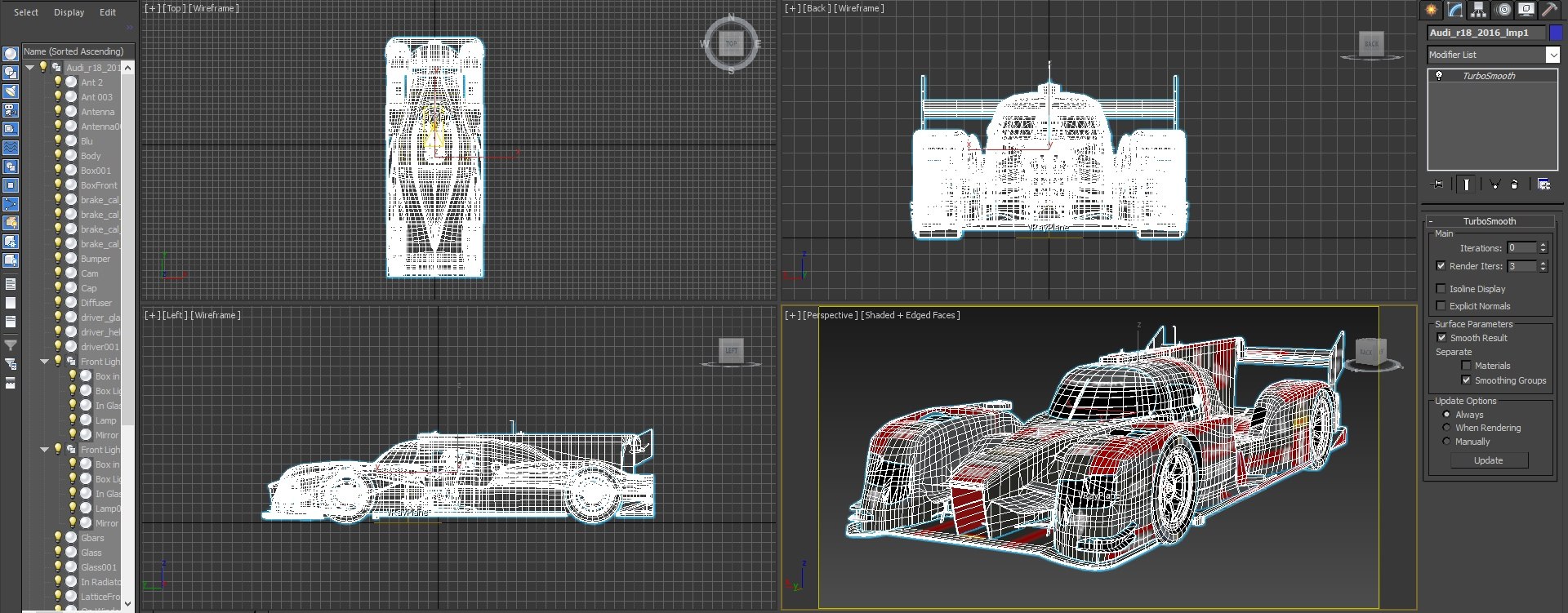Open Top viewport [+] general menu
This screenshot has width=1568, height=613.
pyautogui.click(x=153, y=8)
